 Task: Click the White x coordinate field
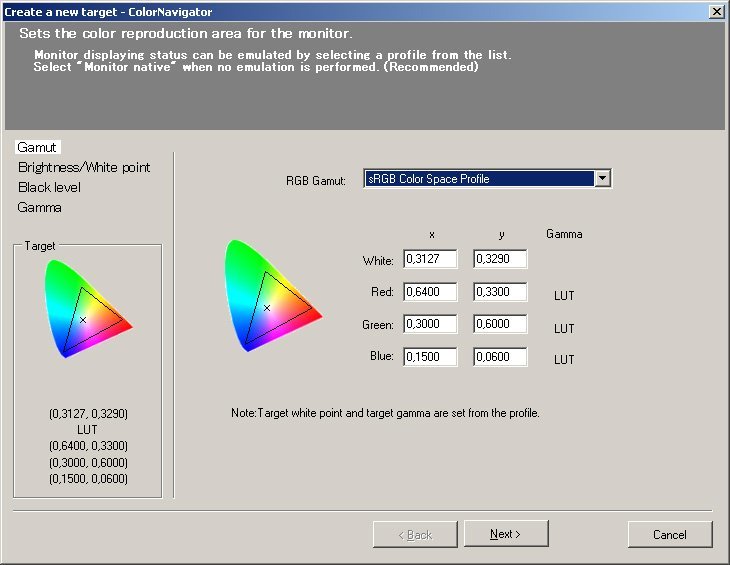click(430, 259)
